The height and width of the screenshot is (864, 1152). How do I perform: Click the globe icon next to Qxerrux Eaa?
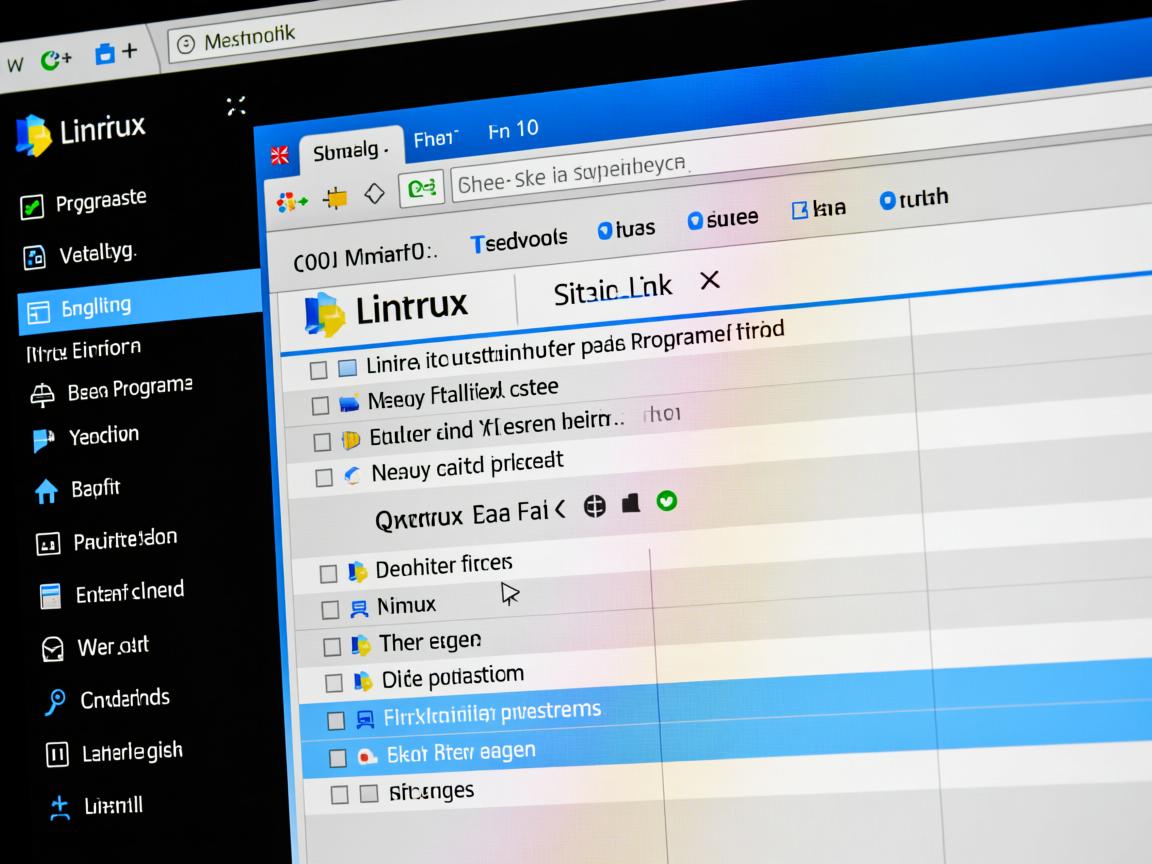595,507
